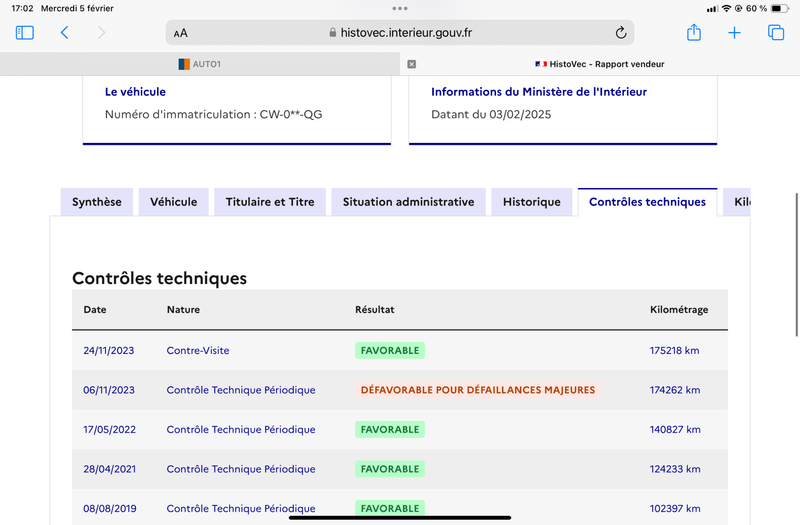
Task: Select the date 06/11/2023
Action: click(109, 390)
